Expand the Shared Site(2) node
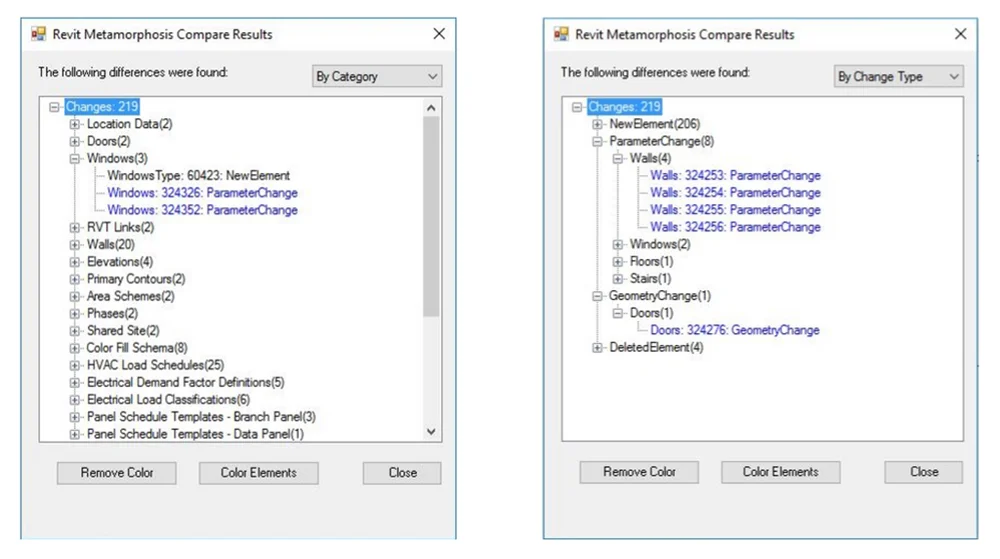Screen dimensions: 1000x559 coord(75,331)
